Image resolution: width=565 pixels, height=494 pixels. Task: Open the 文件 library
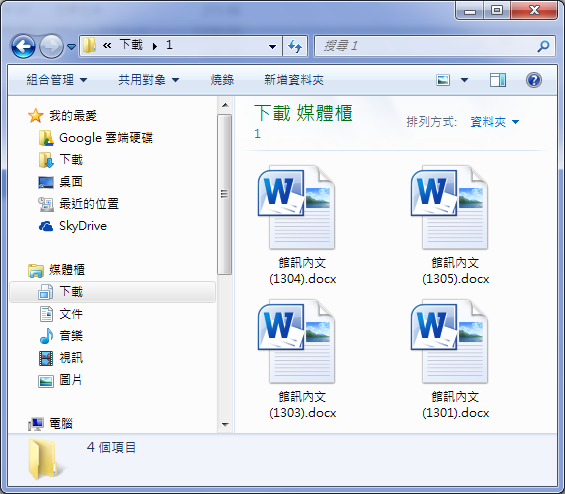point(71,314)
